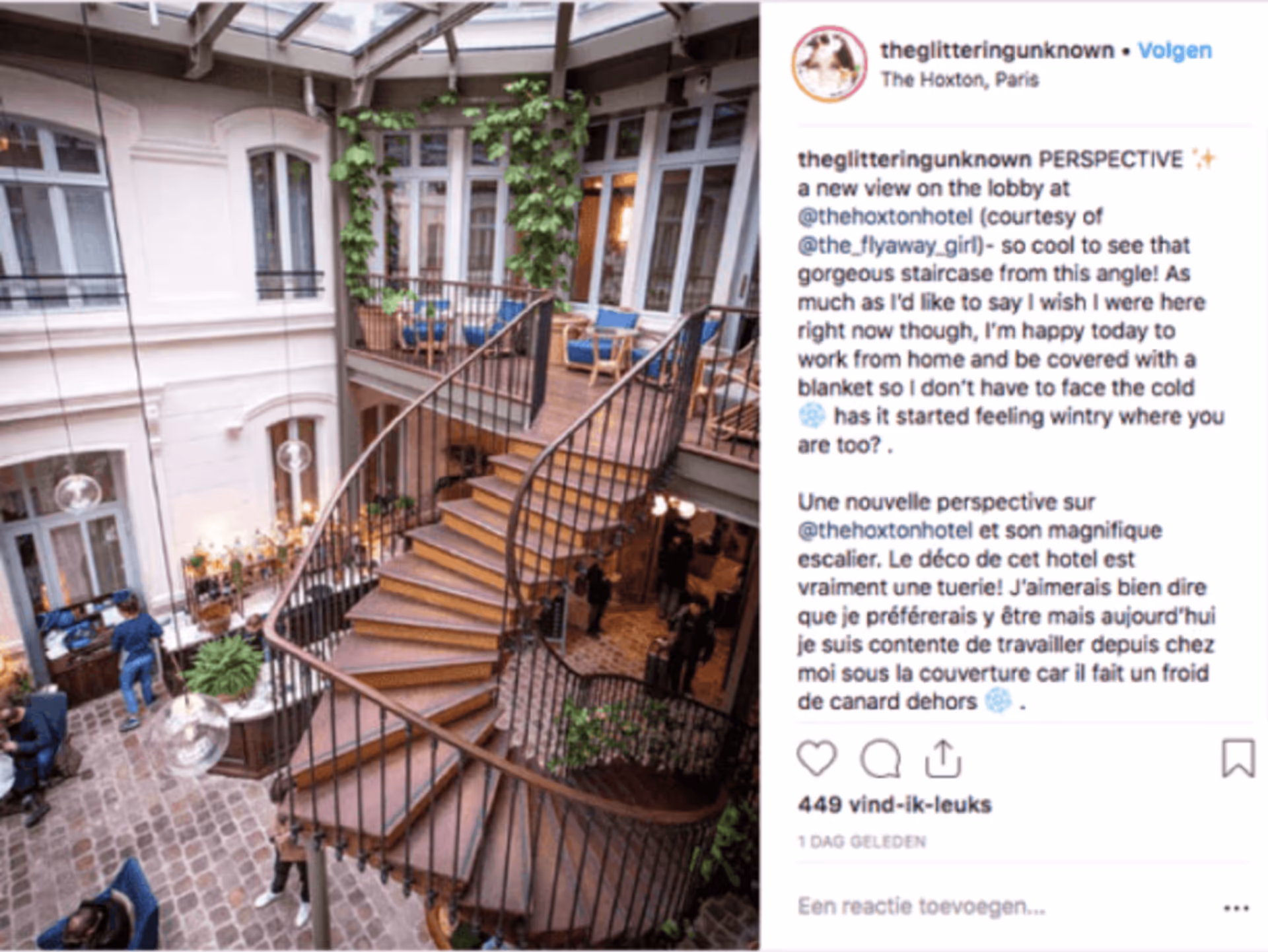Click the staircase photo of the post
The height and width of the screenshot is (952, 1268).
380,475
